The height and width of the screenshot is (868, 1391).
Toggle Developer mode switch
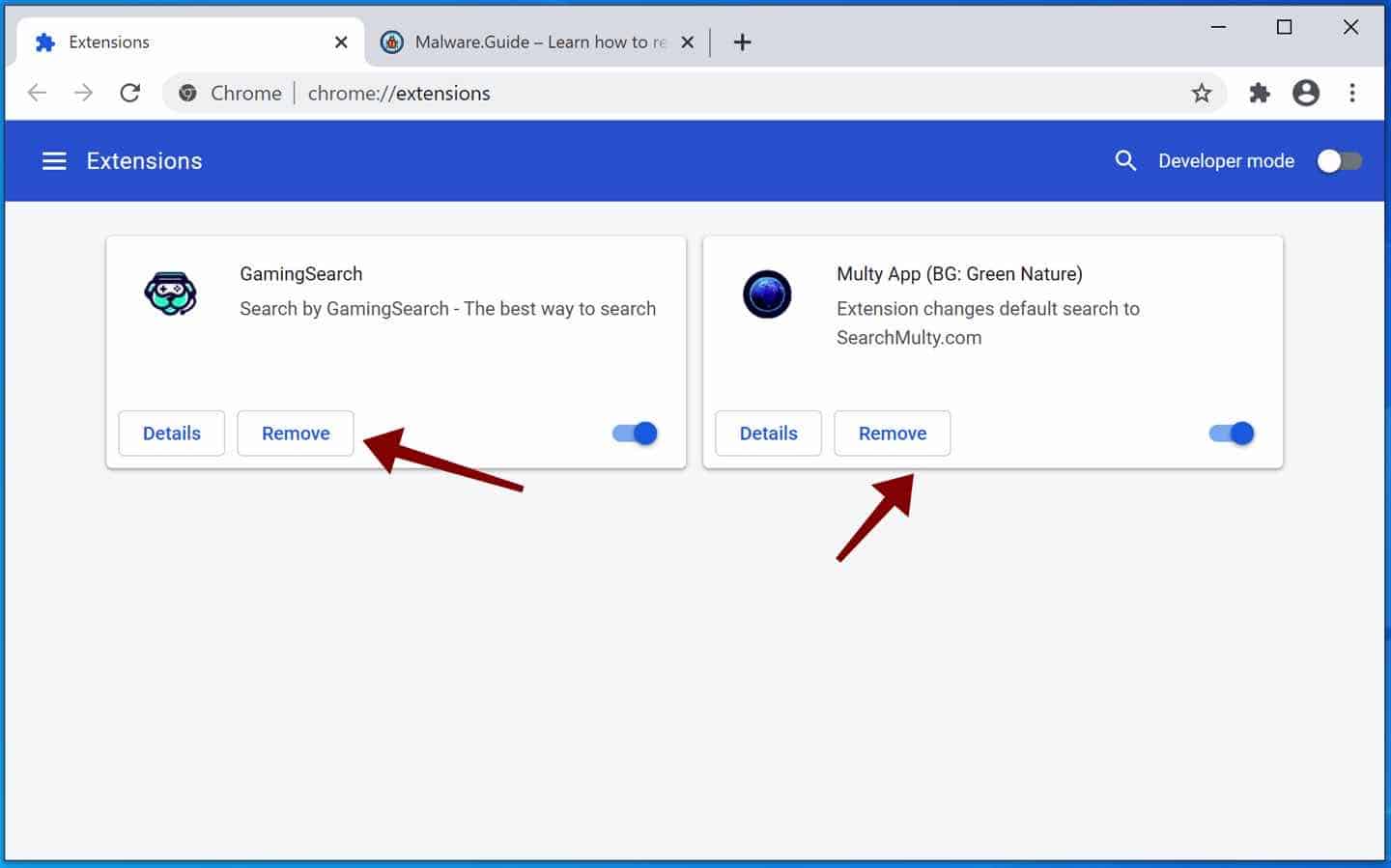click(x=1339, y=161)
